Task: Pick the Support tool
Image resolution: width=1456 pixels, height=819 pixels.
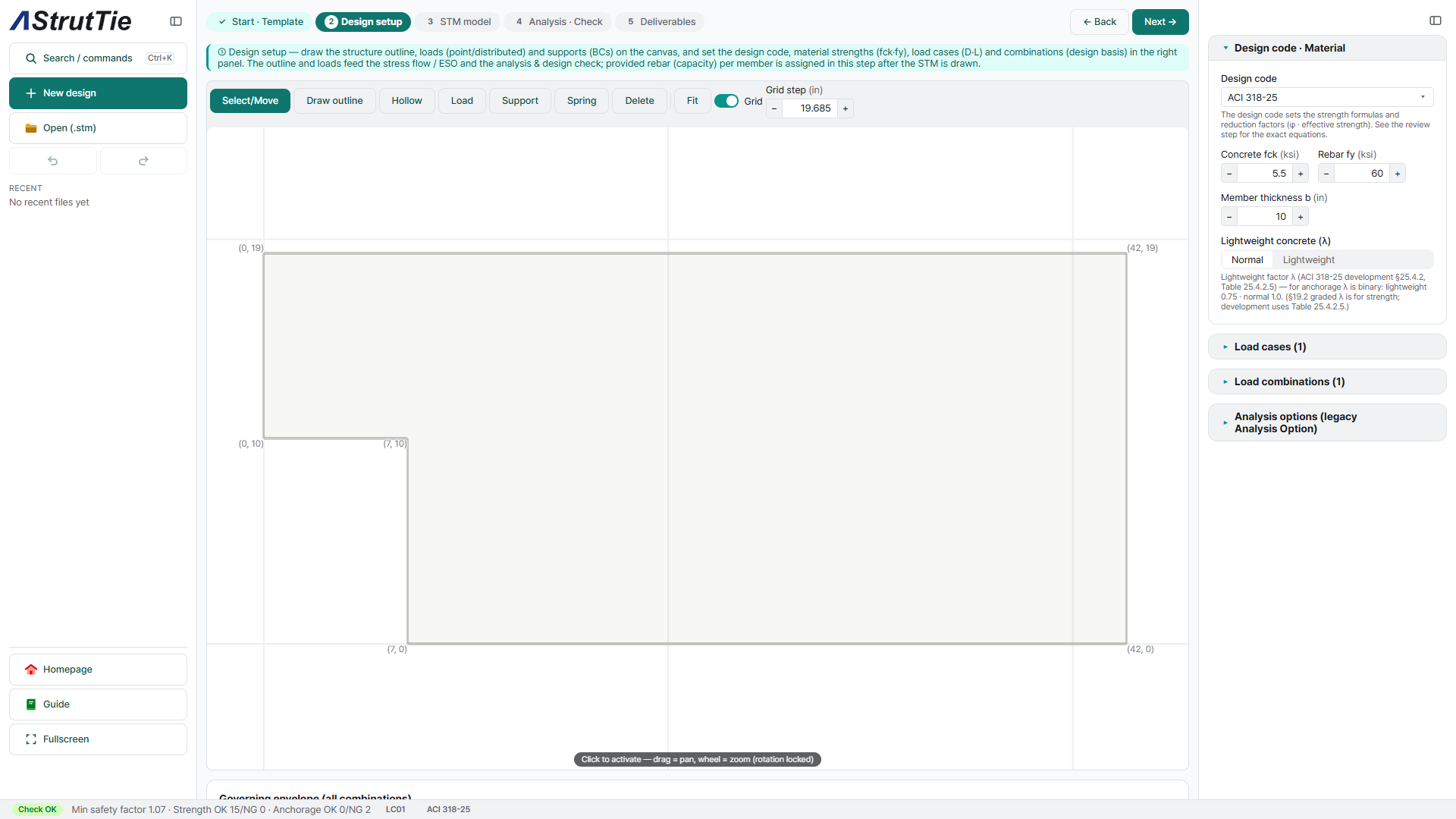Action: coord(520,101)
